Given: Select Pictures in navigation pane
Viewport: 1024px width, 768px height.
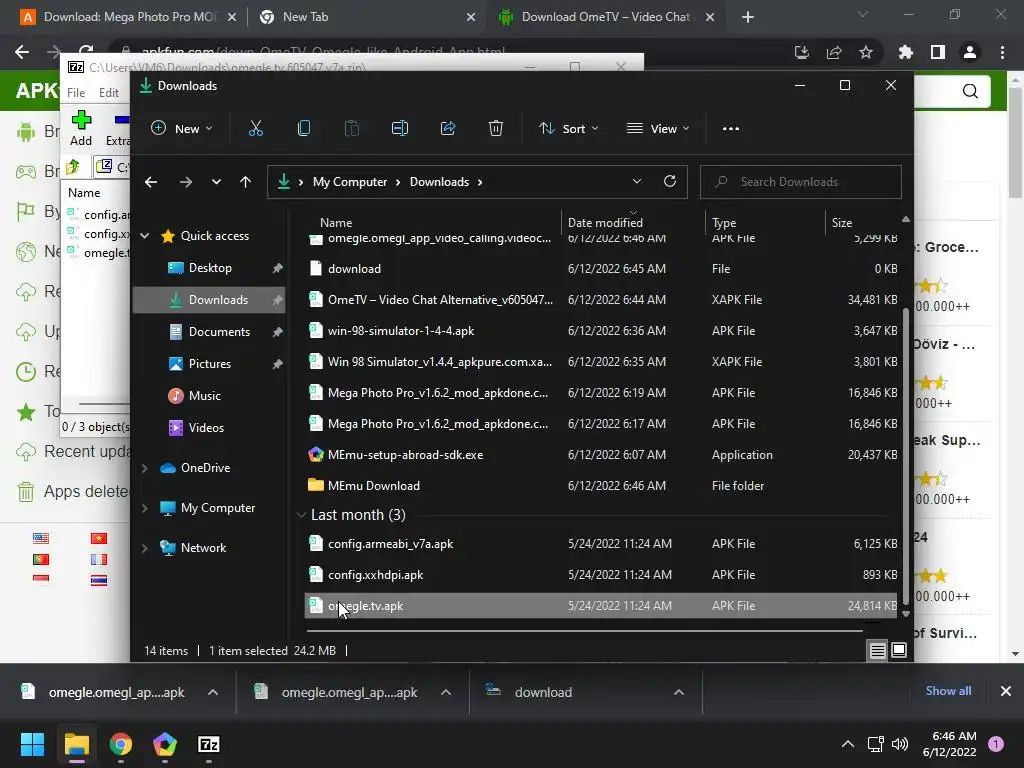Looking at the screenshot, I should pos(210,364).
